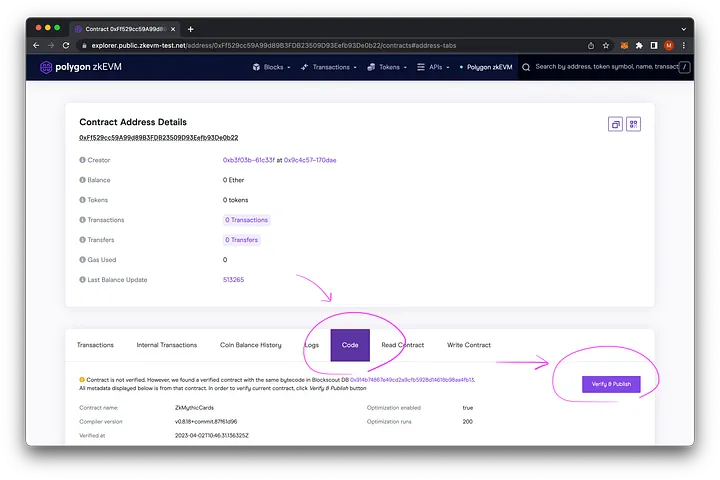Screen dimensions: 720x480
Task: Open the creator address 0xb3f03b–61c33f link
Action: [x=250, y=160]
